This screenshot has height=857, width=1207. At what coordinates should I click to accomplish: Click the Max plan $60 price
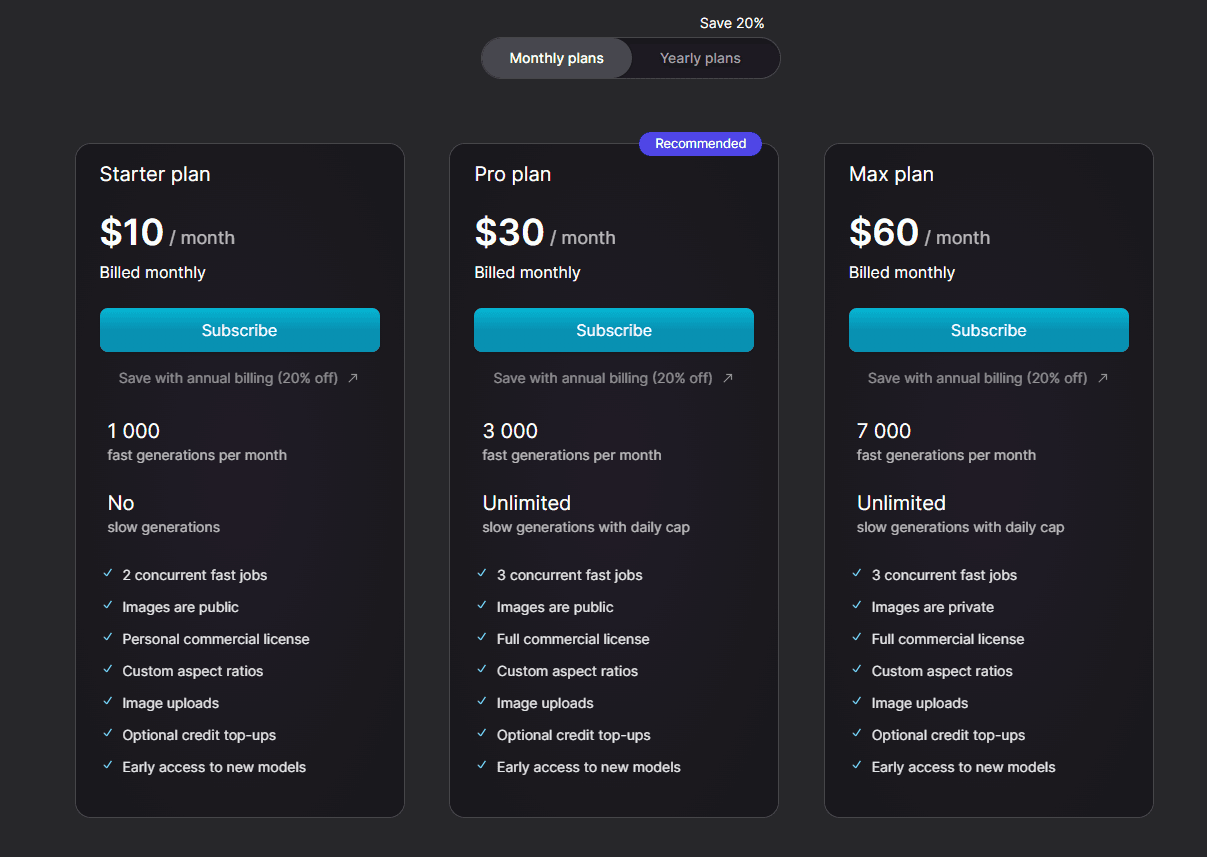(x=884, y=233)
